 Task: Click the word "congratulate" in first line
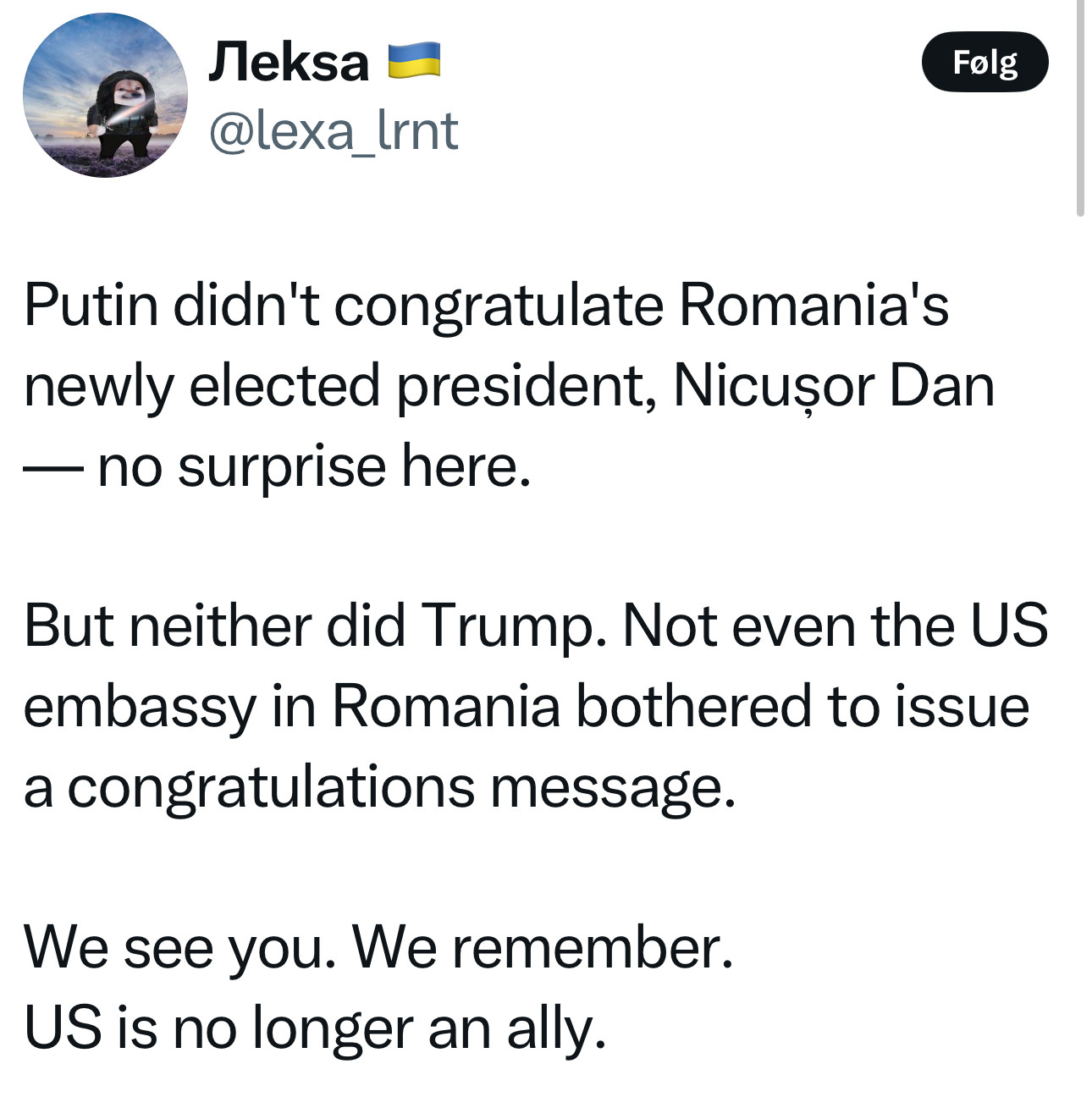(499, 306)
